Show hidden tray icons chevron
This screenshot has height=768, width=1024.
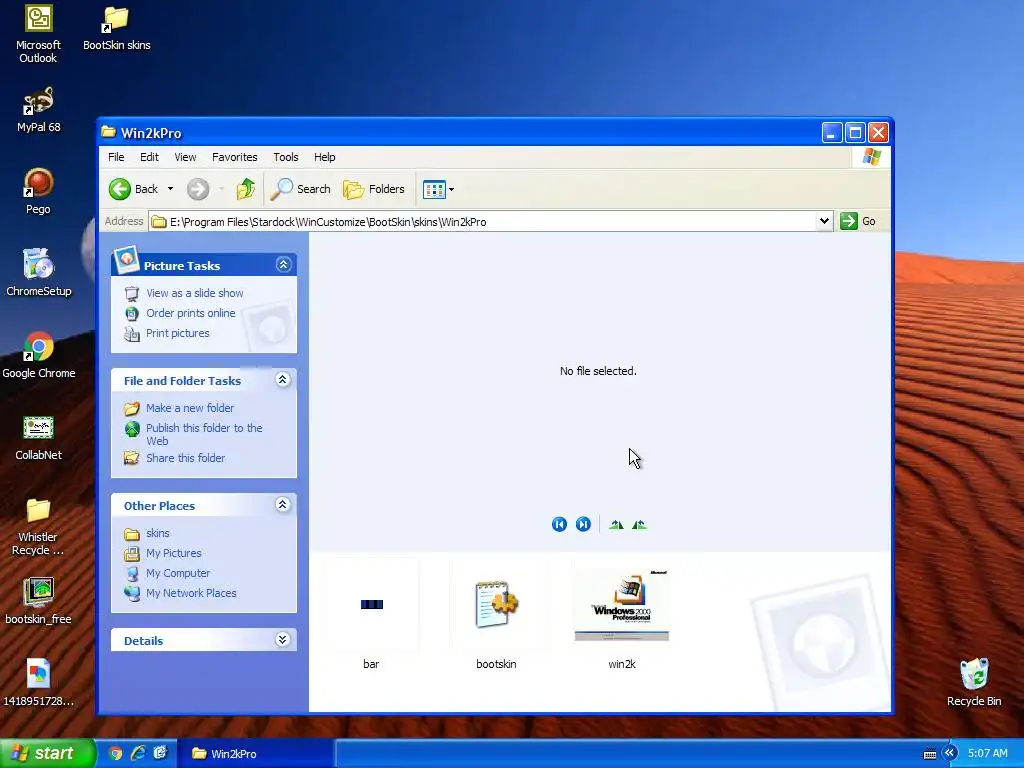tap(949, 754)
